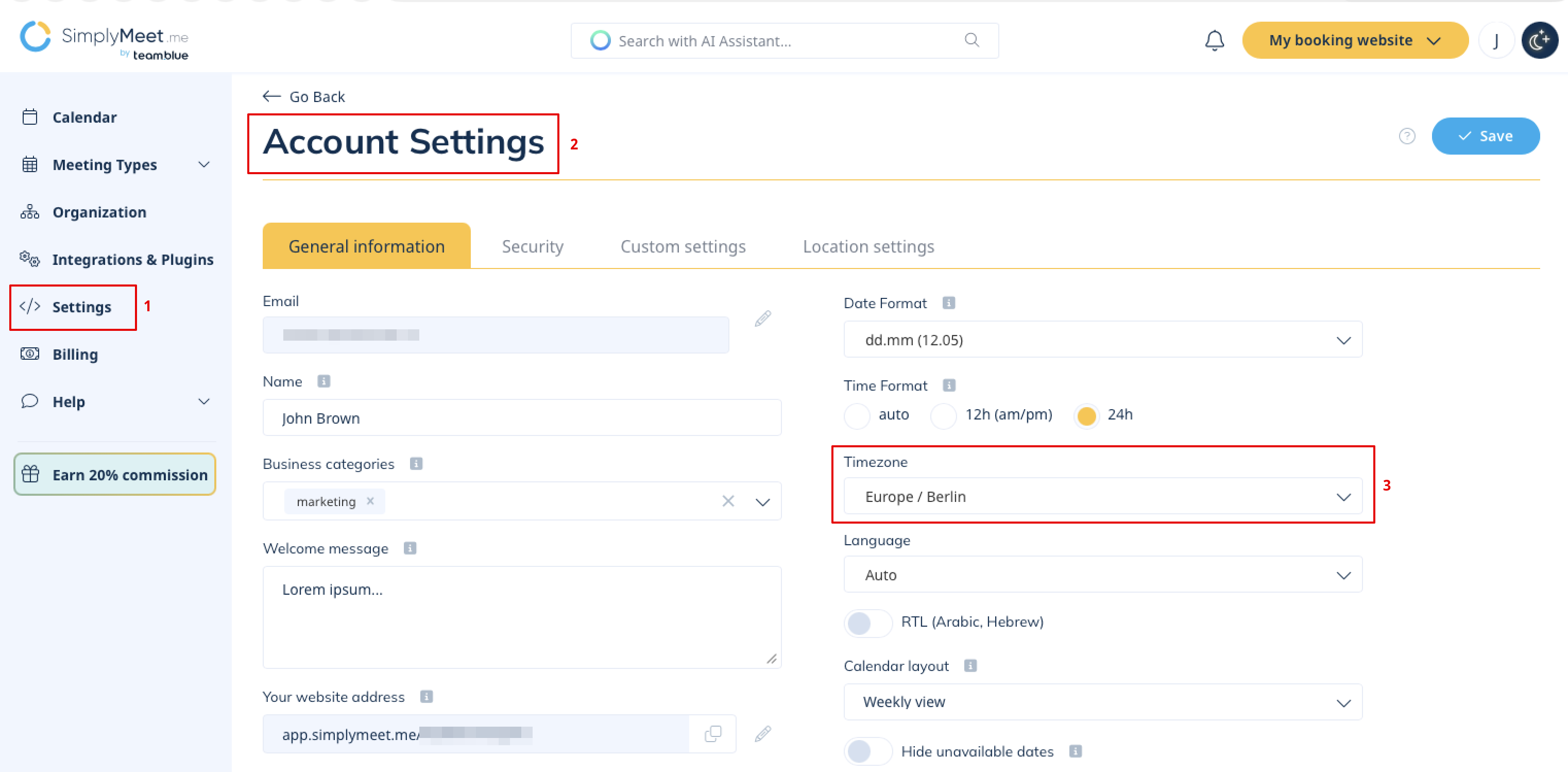Click the Welcome message text area
1568x772 pixels.
pyautogui.click(x=522, y=617)
